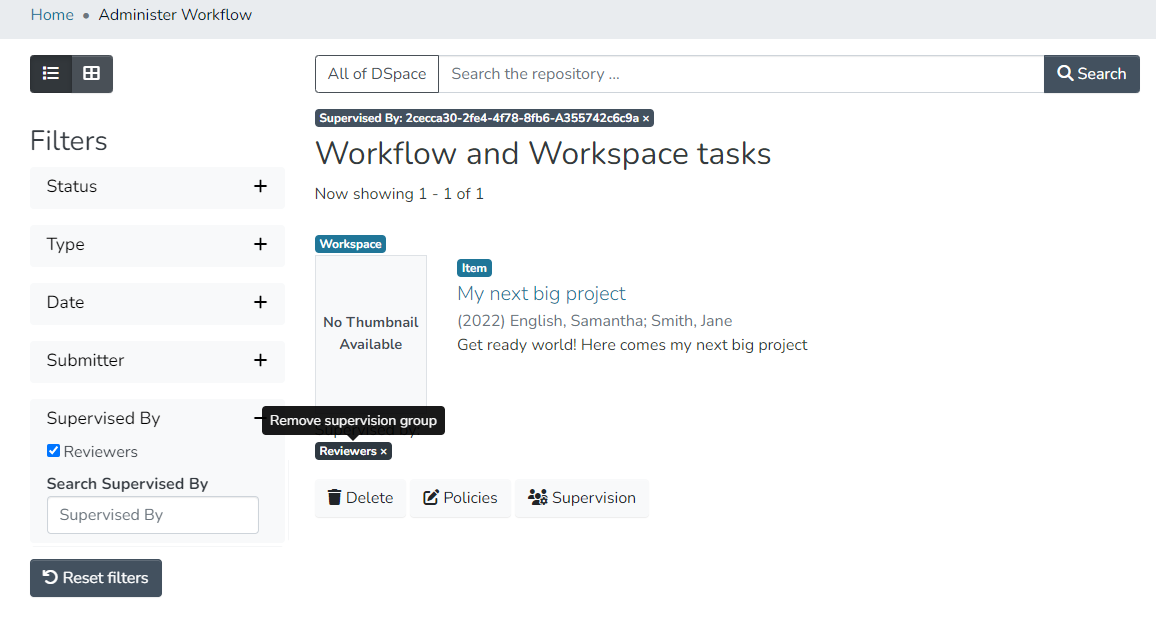This screenshot has width=1156, height=631.
Task: Open the All of DSpace scope selector
Action: tap(376, 74)
